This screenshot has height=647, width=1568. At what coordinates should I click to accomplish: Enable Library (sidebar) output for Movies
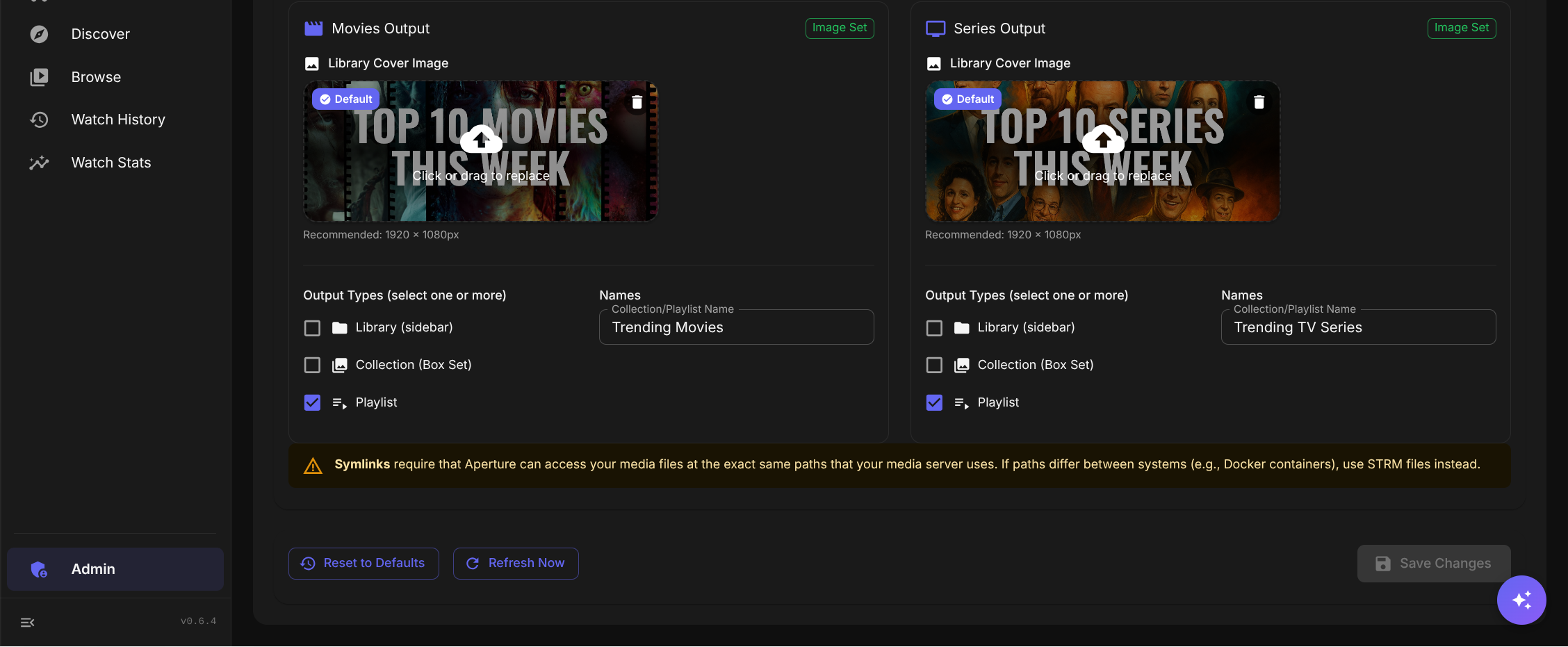pyautogui.click(x=313, y=328)
